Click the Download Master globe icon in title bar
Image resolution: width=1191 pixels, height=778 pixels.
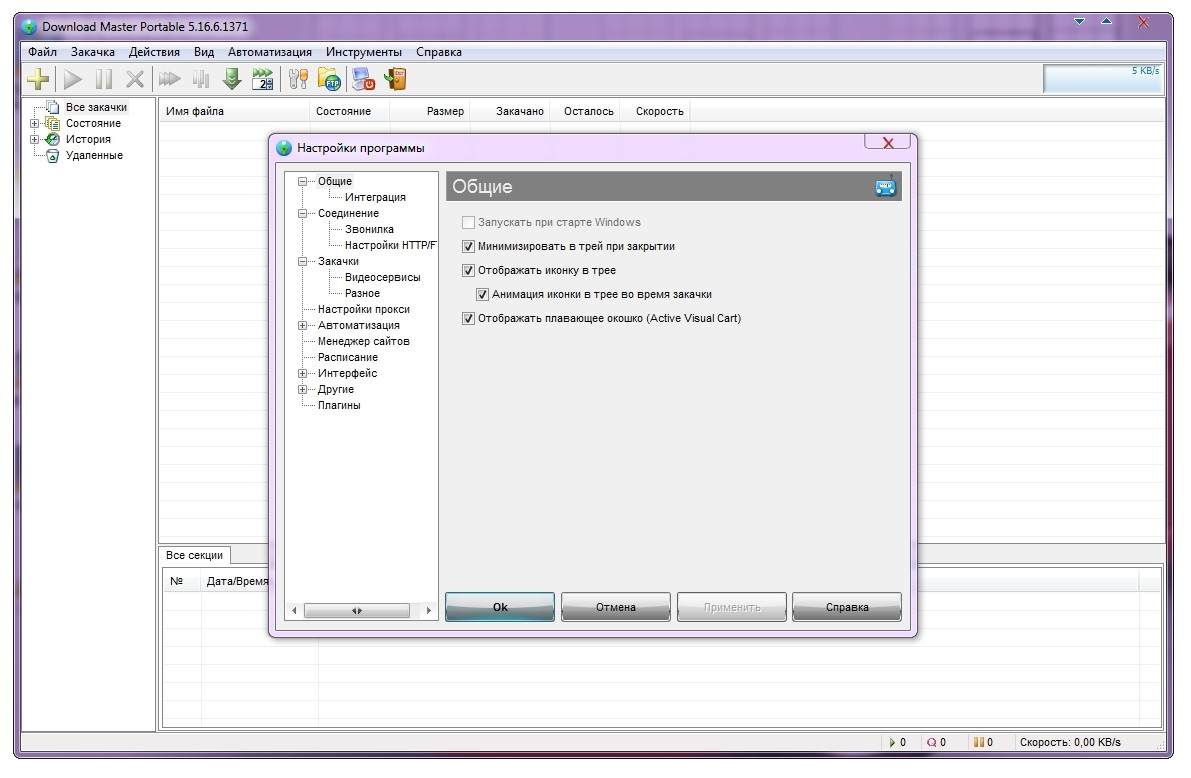[x=30, y=27]
